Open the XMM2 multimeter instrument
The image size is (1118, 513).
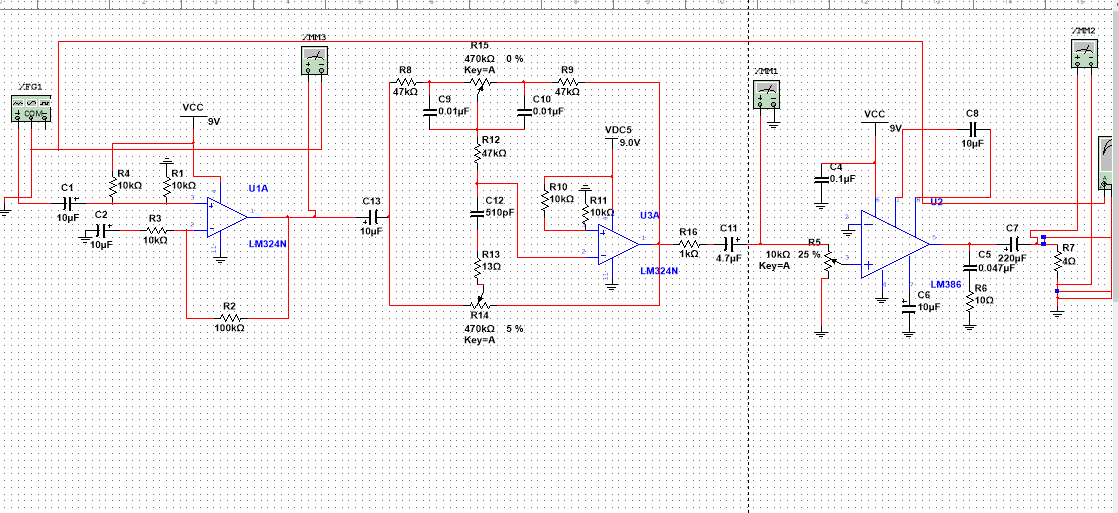point(1084,56)
